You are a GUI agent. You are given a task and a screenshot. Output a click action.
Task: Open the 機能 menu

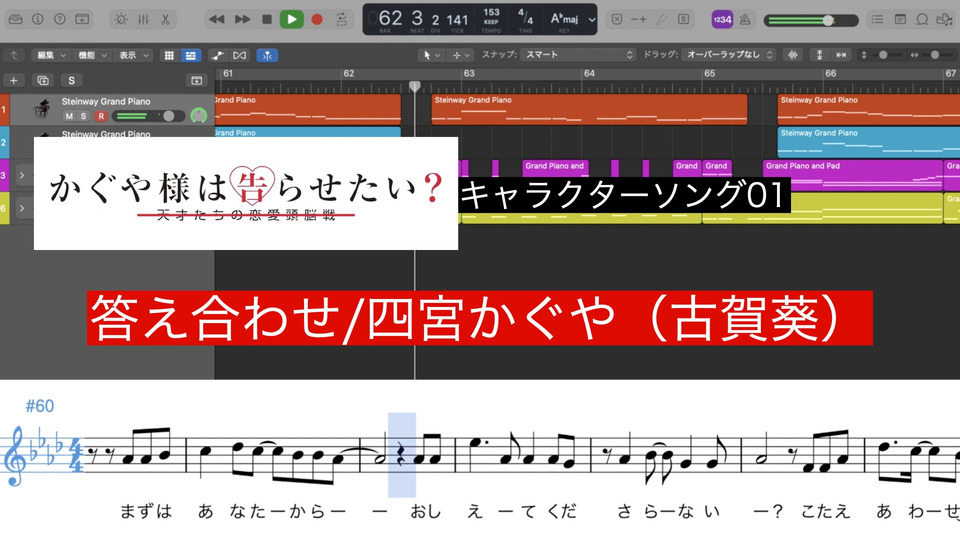point(92,55)
